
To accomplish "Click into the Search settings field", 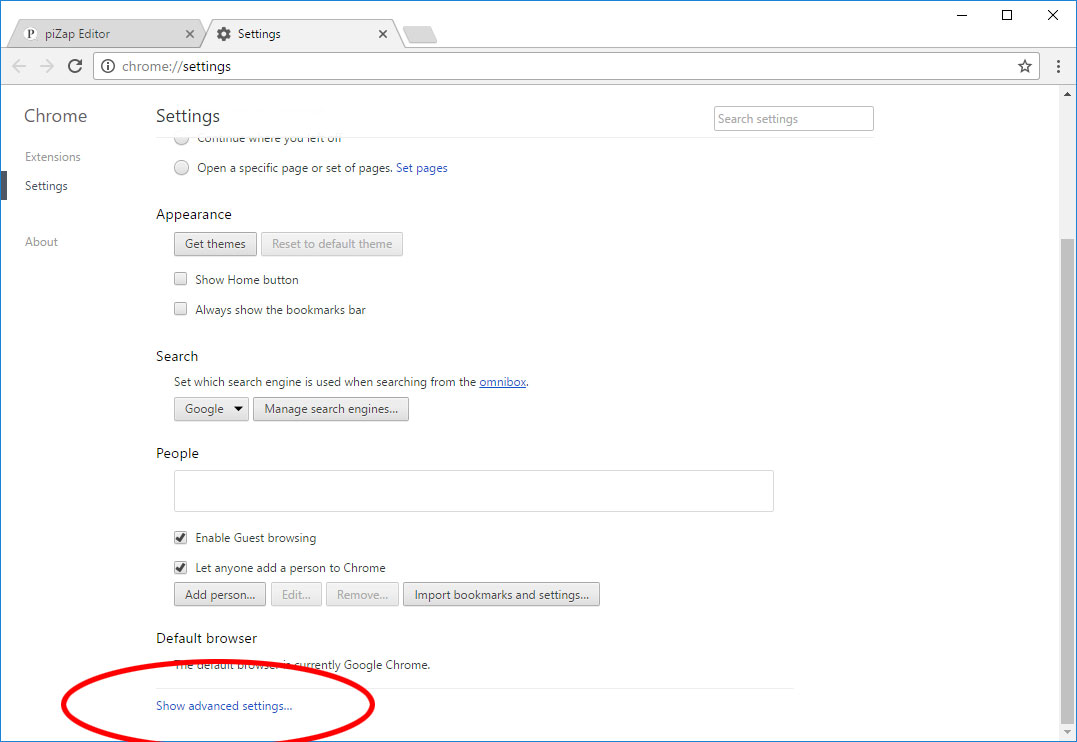I will pos(793,119).
